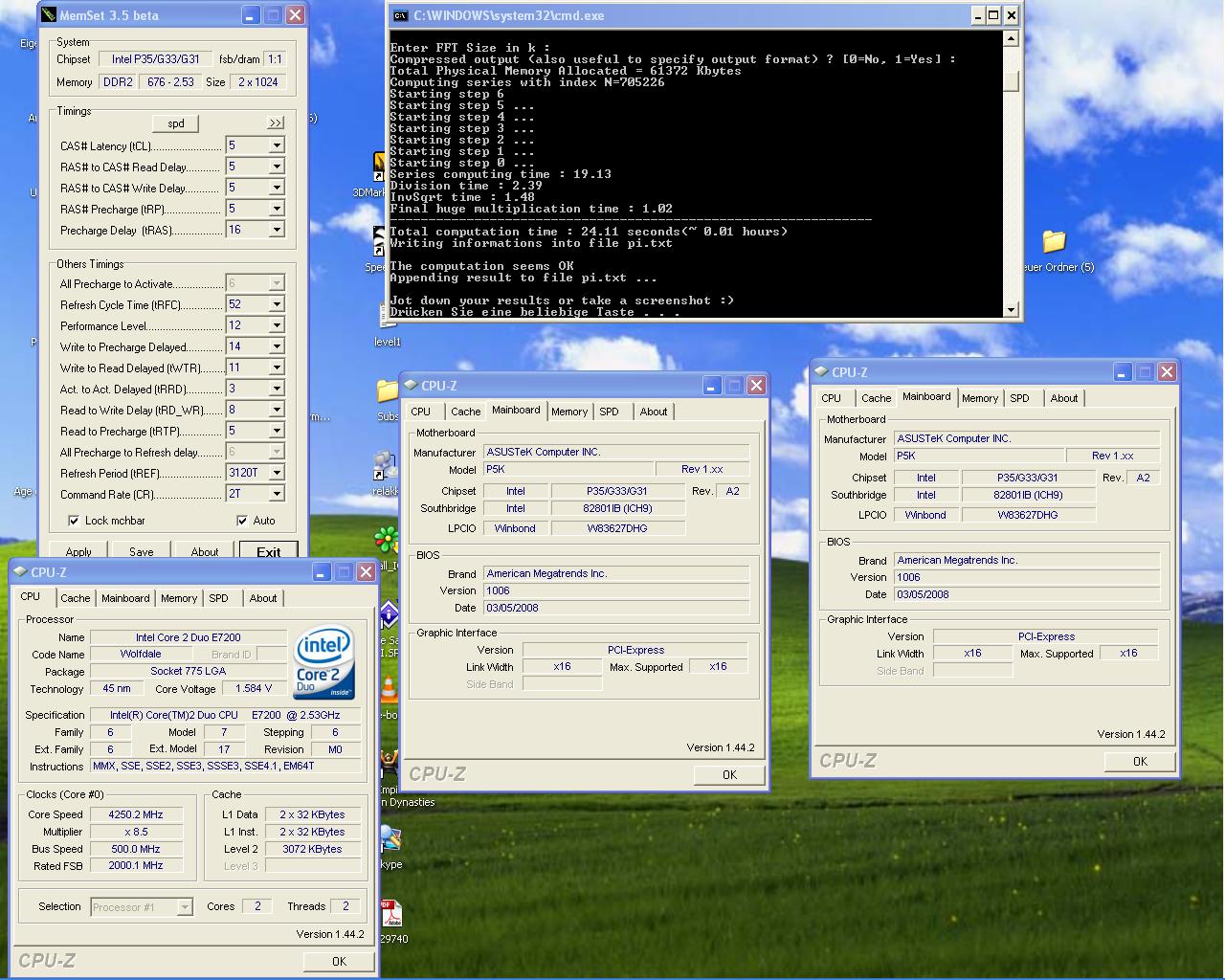Select the 29740 PDF file icon
The width and height of the screenshot is (1225, 980).
[x=390, y=914]
